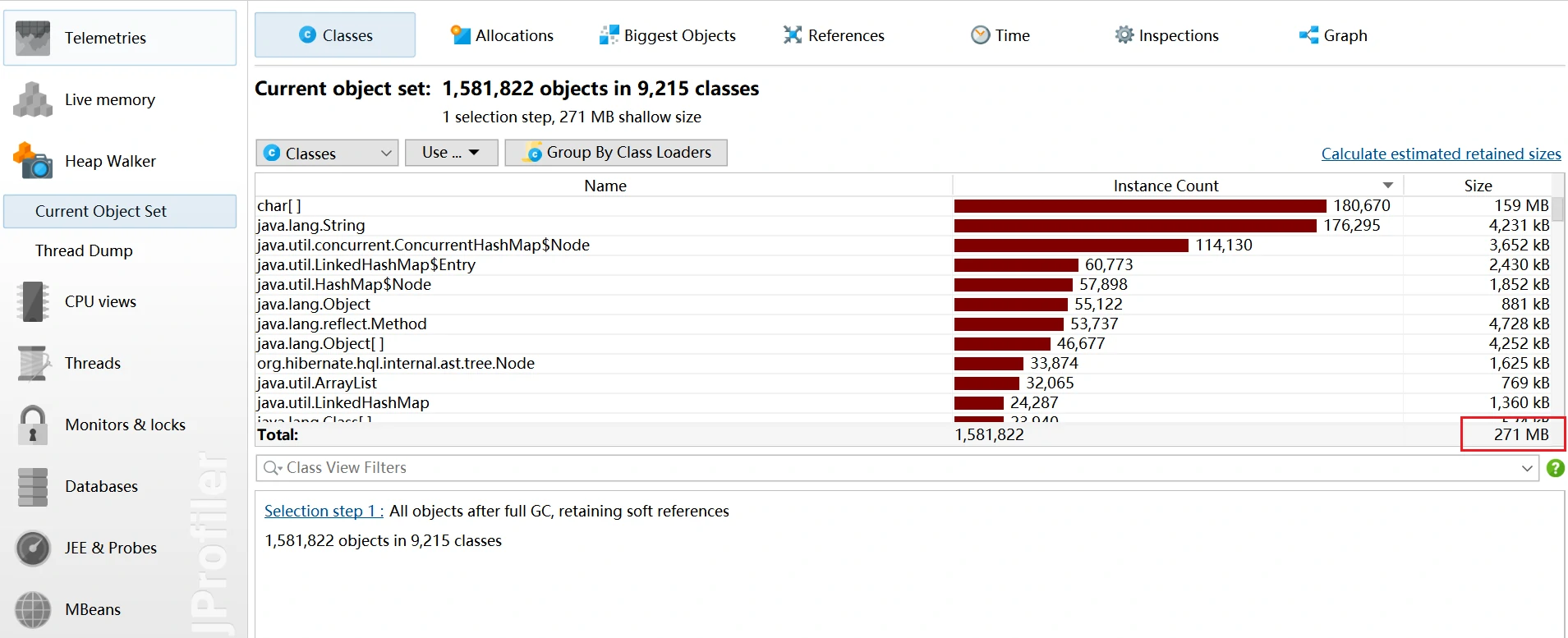1568x638 pixels.
Task: Switch to the Biggest Objects tab
Action: (668, 35)
